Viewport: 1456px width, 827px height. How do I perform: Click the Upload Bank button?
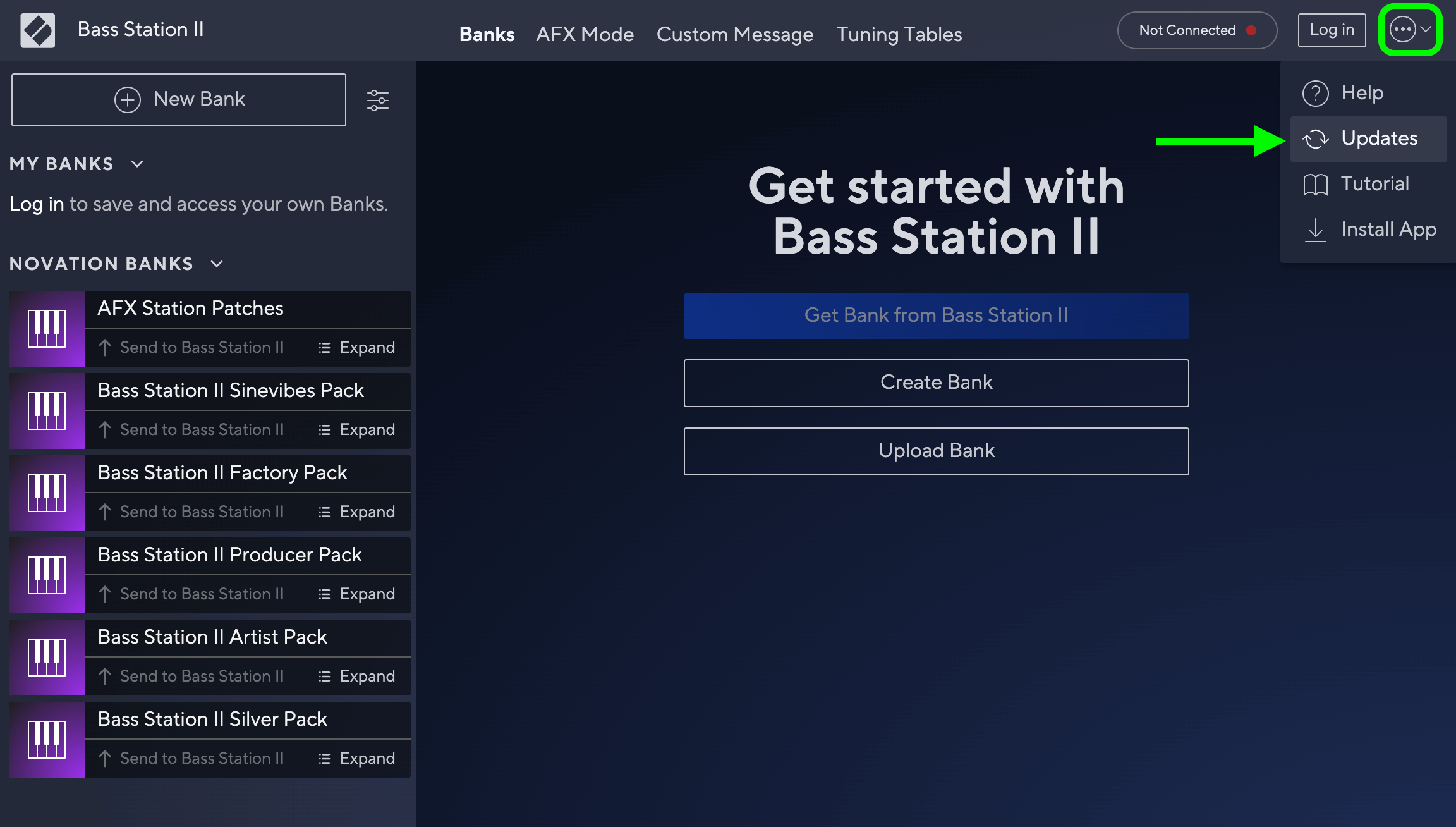pyautogui.click(x=936, y=451)
